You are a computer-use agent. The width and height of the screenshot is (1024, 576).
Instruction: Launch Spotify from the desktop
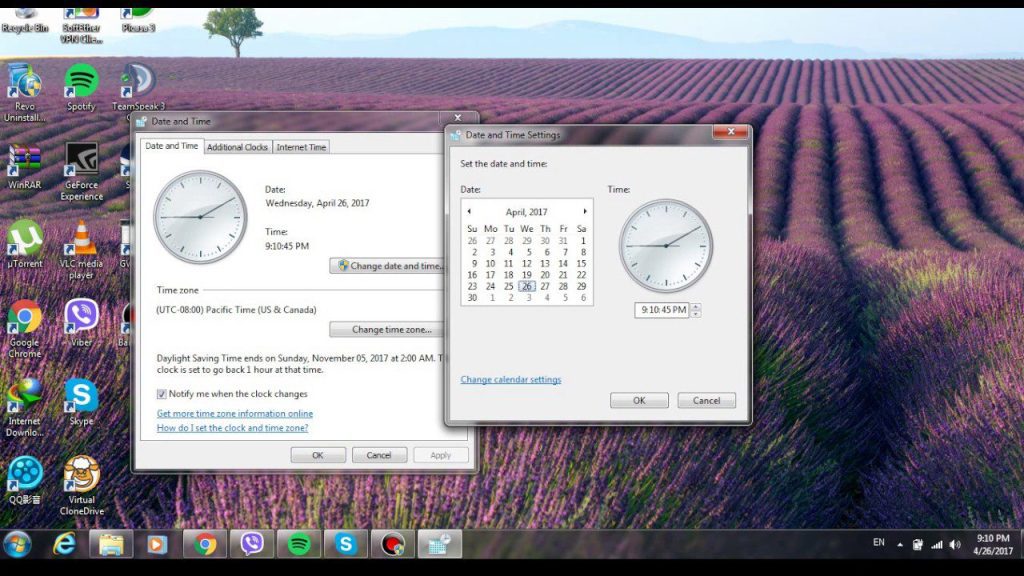coord(80,80)
